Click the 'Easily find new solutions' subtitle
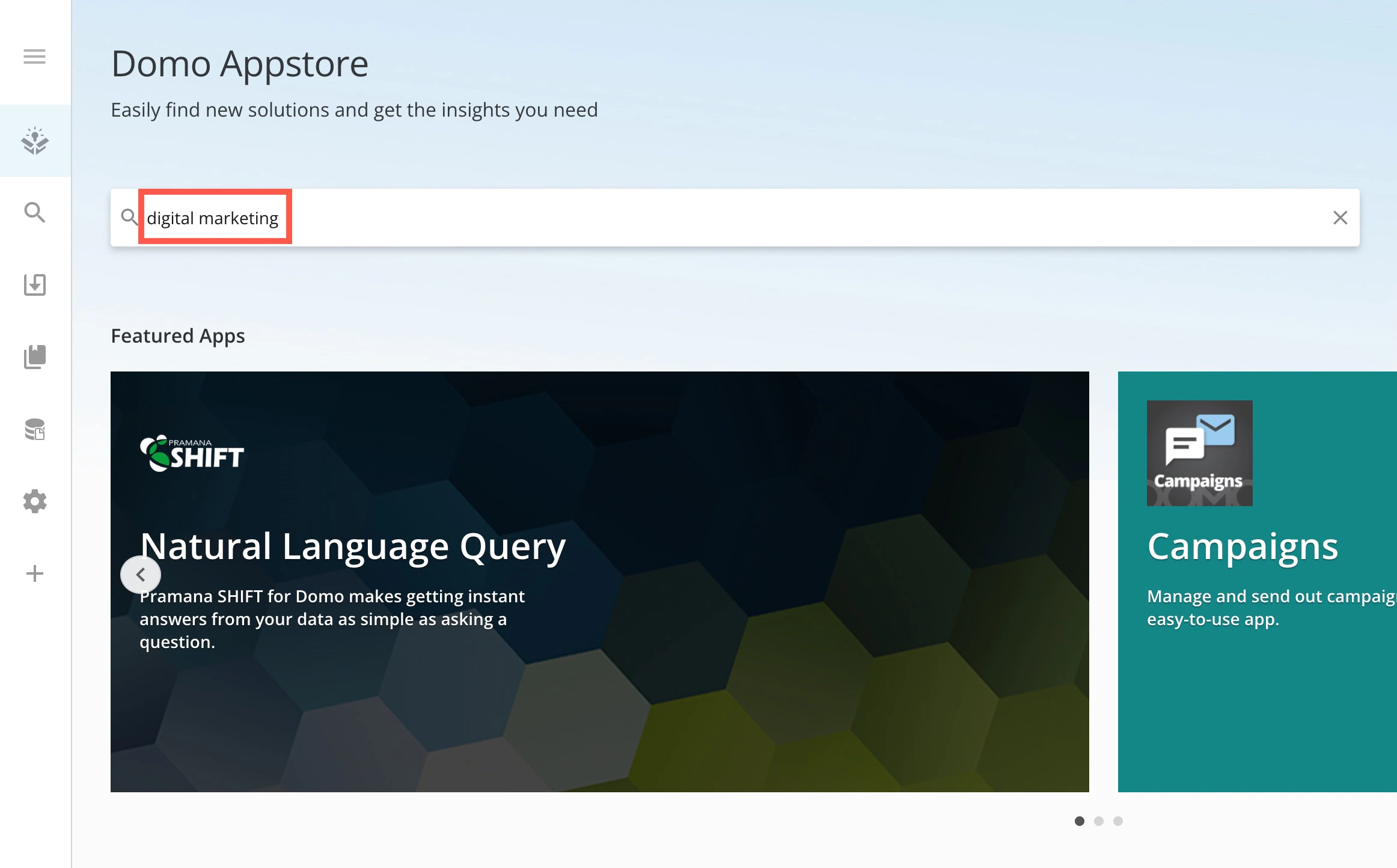The width and height of the screenshot is (1397, 868). coord(355,110)
